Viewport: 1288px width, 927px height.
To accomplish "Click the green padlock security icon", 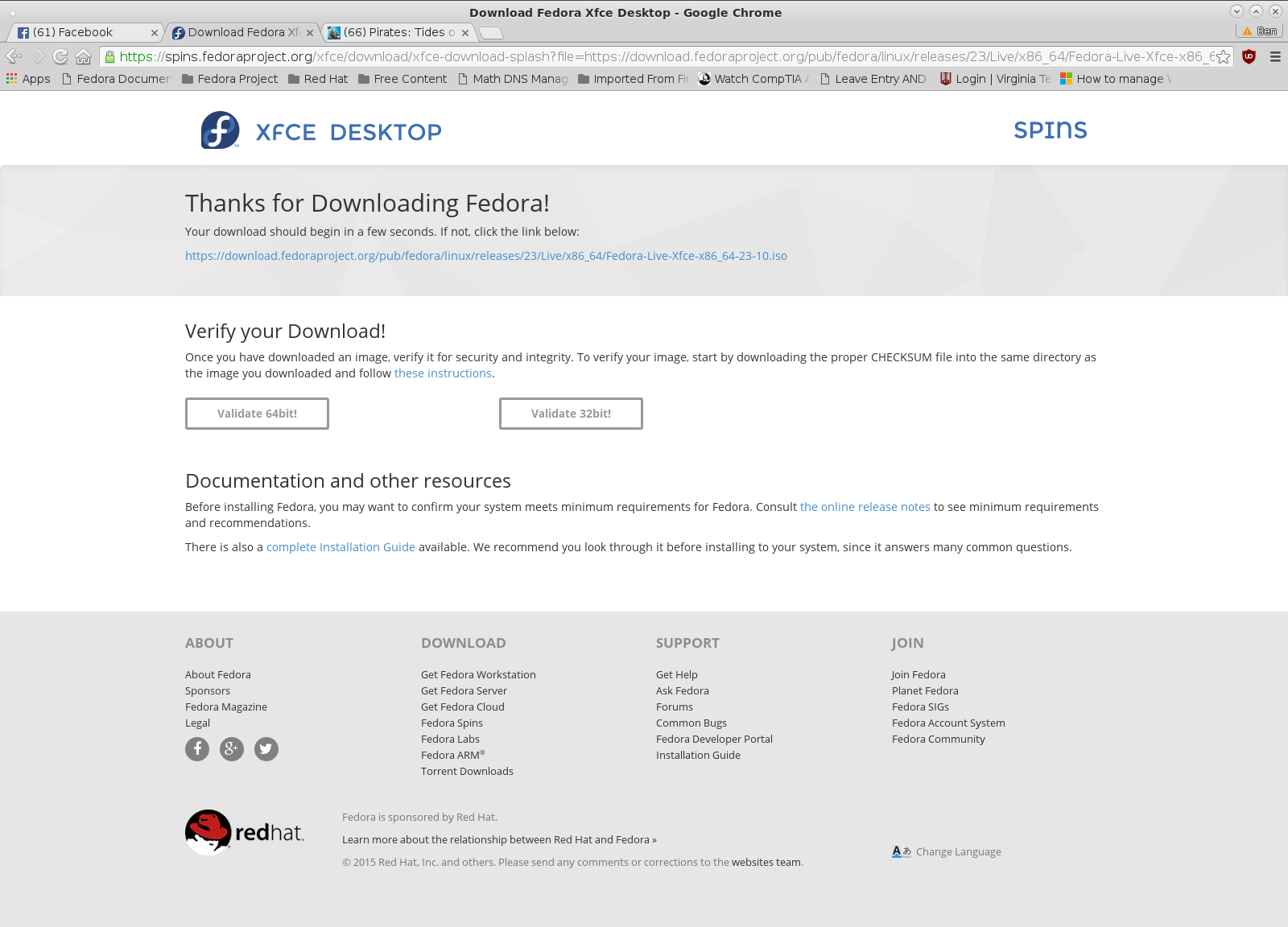I will (109, 56).
